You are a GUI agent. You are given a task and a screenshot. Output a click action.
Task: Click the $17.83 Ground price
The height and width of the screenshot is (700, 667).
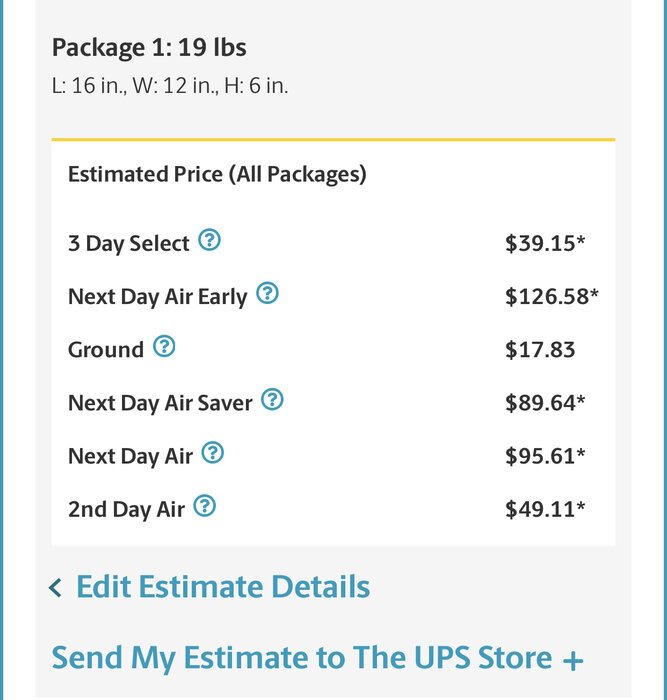[x=540, y=350]
